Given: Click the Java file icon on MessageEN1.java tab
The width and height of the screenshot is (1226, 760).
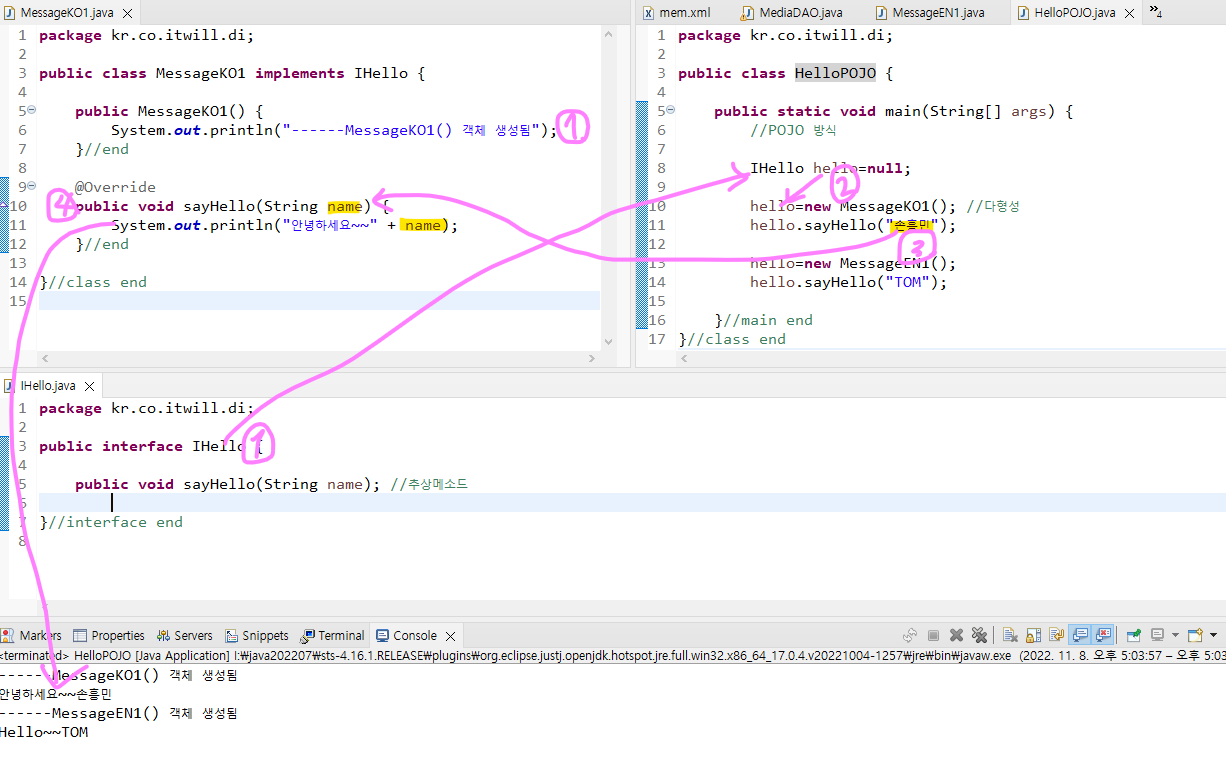Looking at the screenshot, I should coord(881,12).
